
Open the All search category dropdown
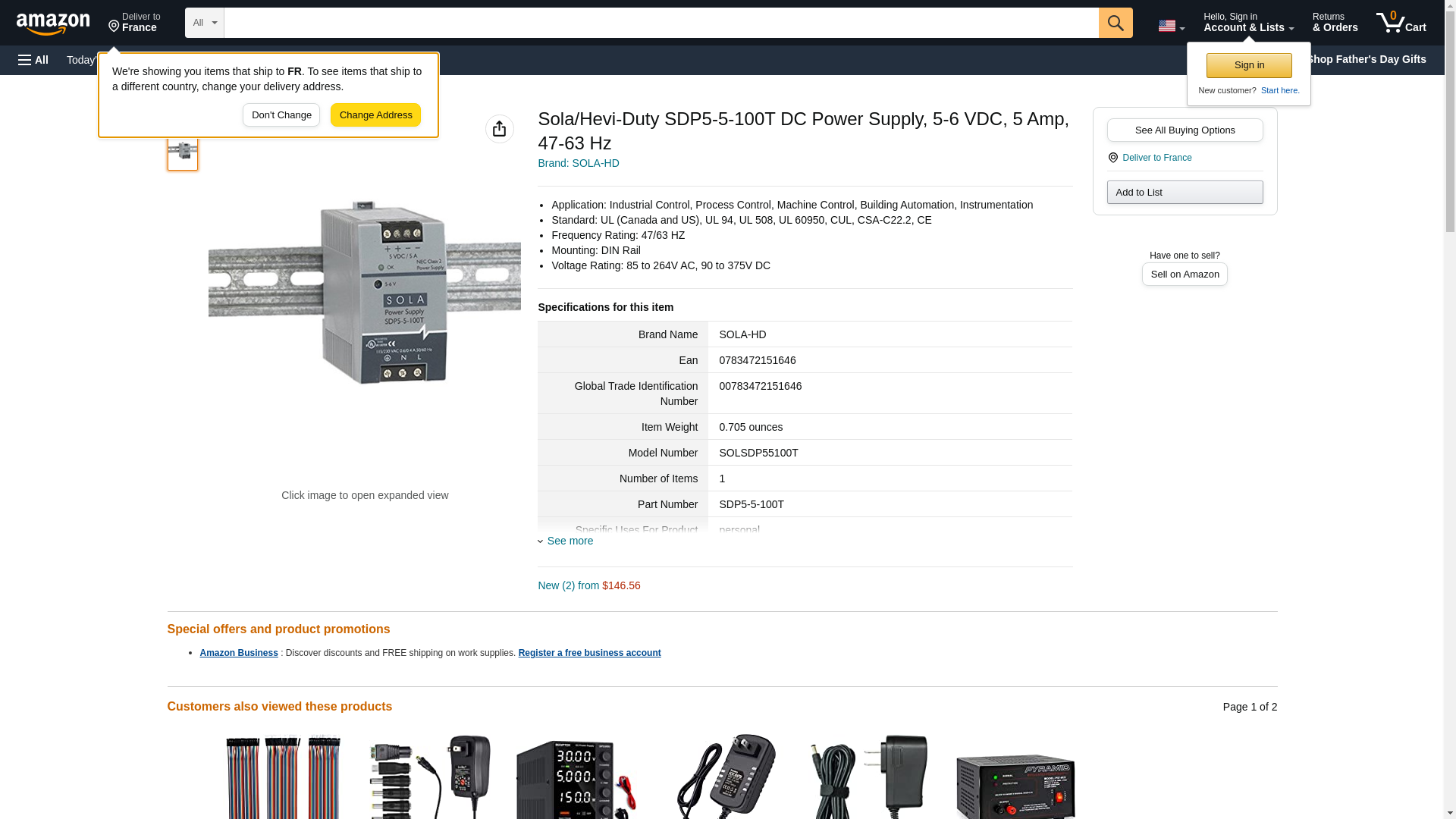click(x=204, y=23)
